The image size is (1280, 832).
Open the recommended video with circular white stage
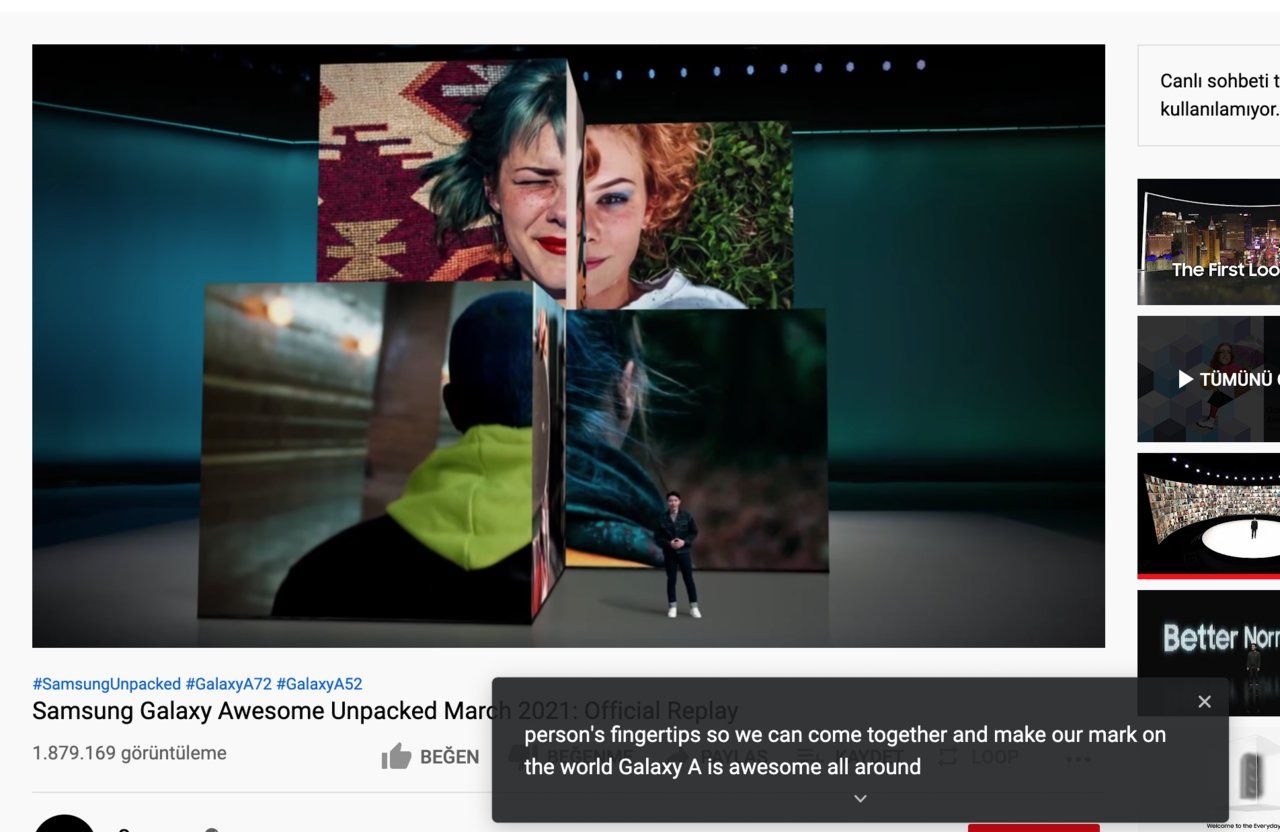pos(1208,516)
